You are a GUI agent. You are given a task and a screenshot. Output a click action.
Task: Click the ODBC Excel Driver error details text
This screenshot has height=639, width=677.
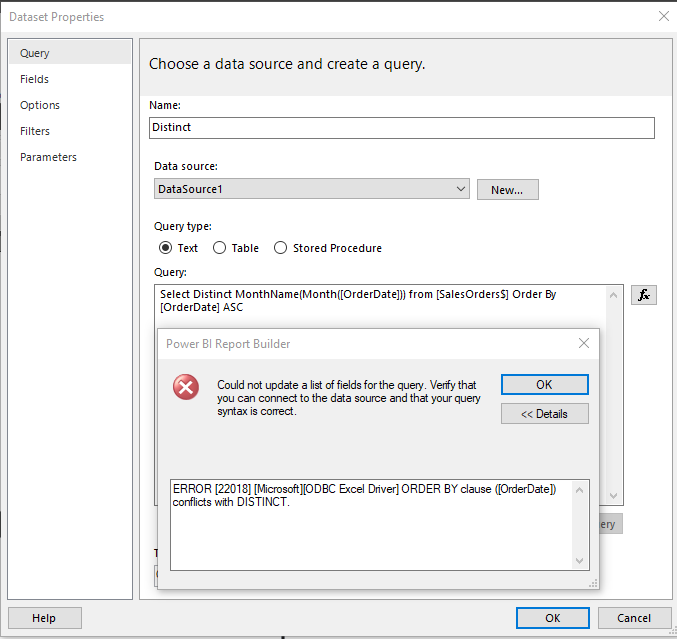coord(364,495)
